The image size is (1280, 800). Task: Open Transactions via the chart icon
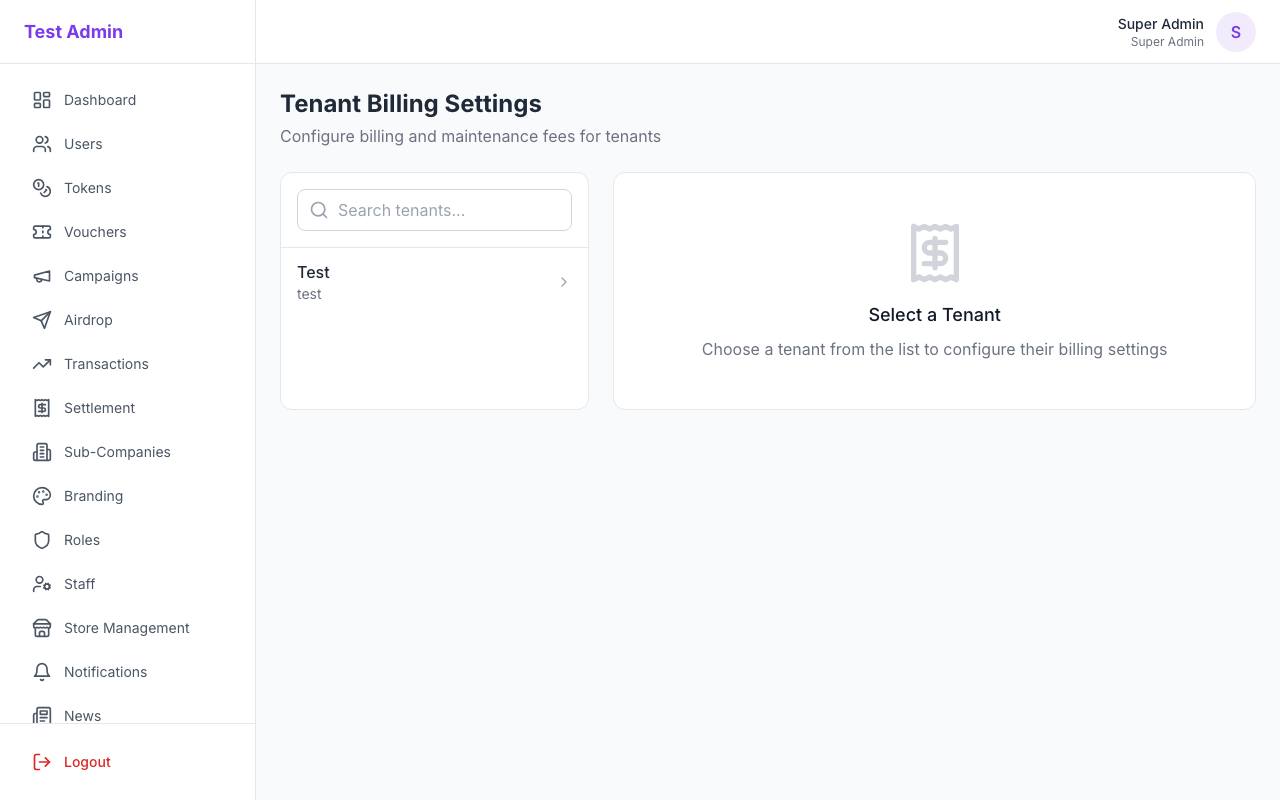pos(41,364)
